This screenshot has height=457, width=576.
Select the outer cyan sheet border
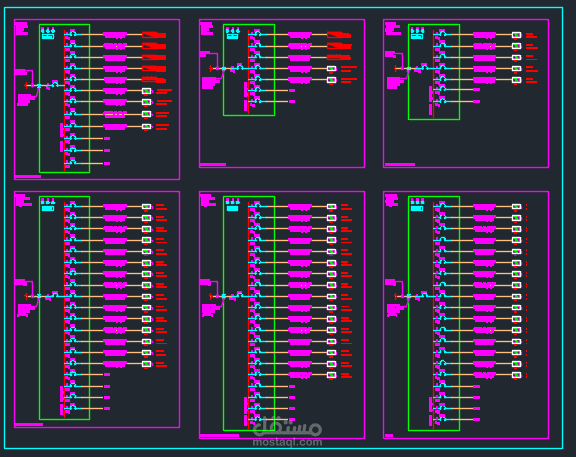point(283,228)
